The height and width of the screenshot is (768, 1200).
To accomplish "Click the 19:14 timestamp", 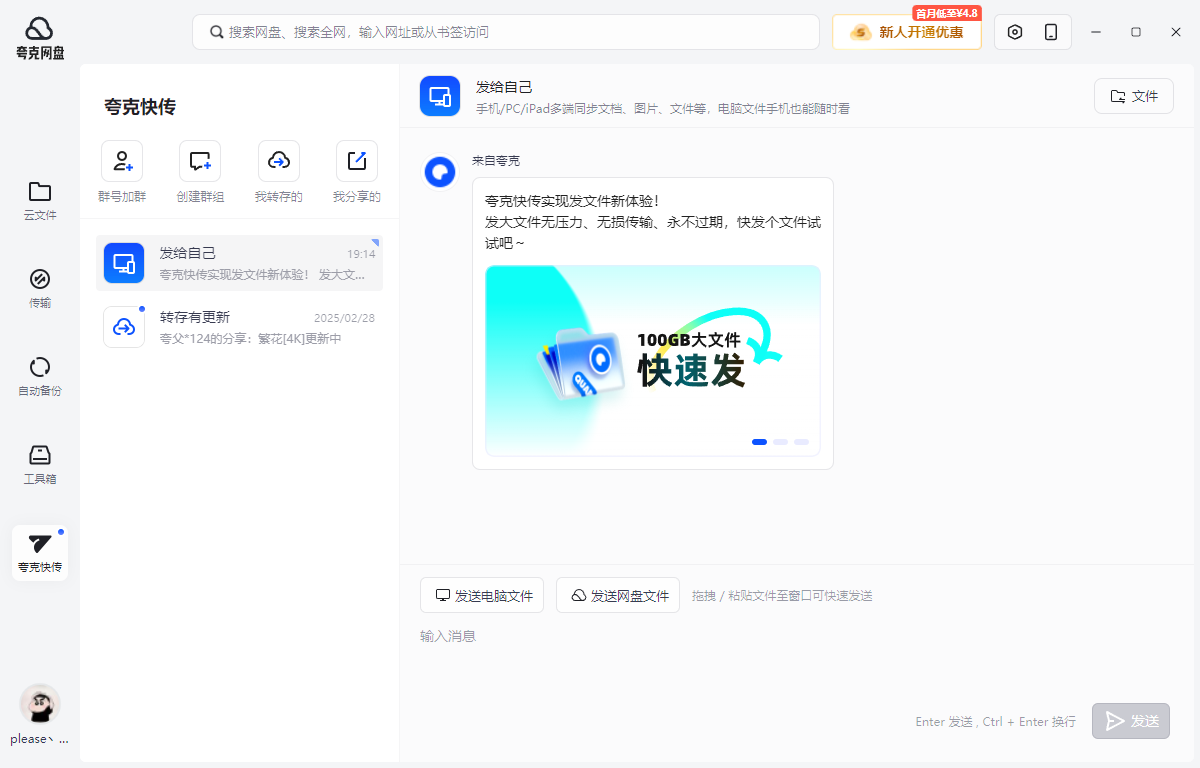I will [361, 254].
